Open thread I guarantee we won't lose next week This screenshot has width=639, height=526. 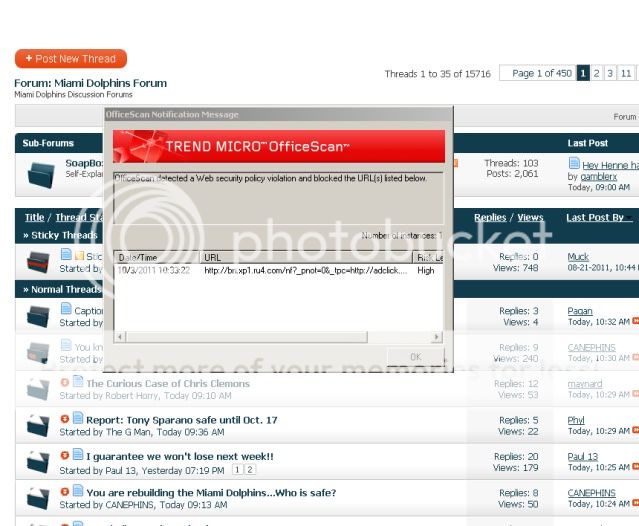point(180,457)
